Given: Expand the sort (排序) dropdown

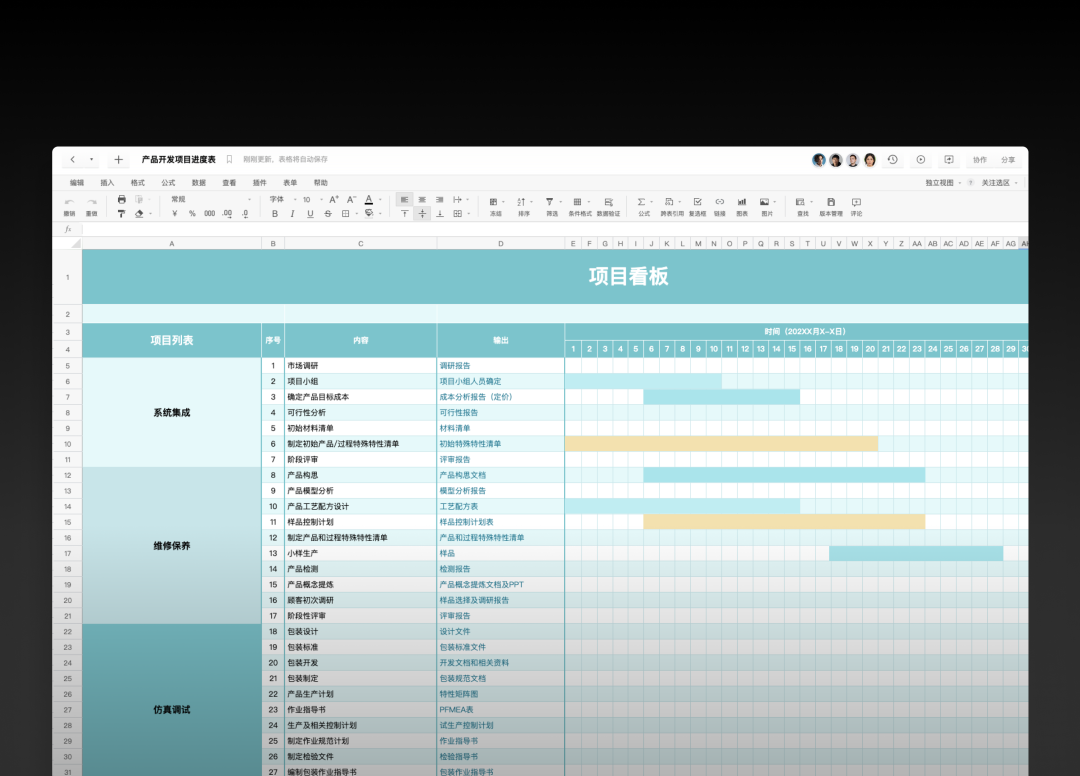Looking at the screenshot, I should pos(532,202).
